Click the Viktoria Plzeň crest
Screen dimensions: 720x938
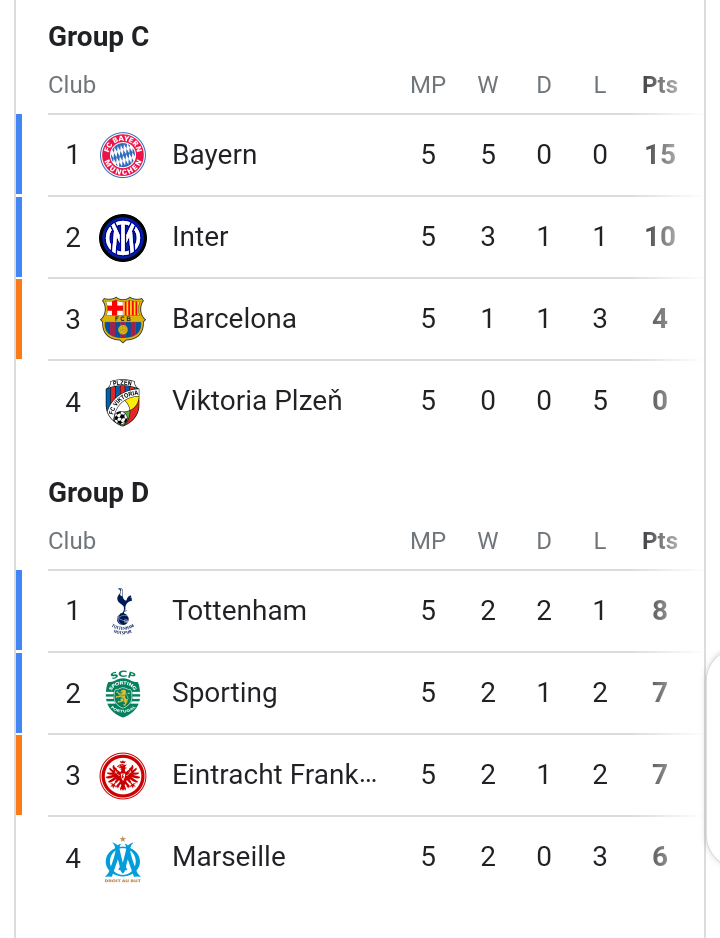pyautogui.click(x=123, y=402)
